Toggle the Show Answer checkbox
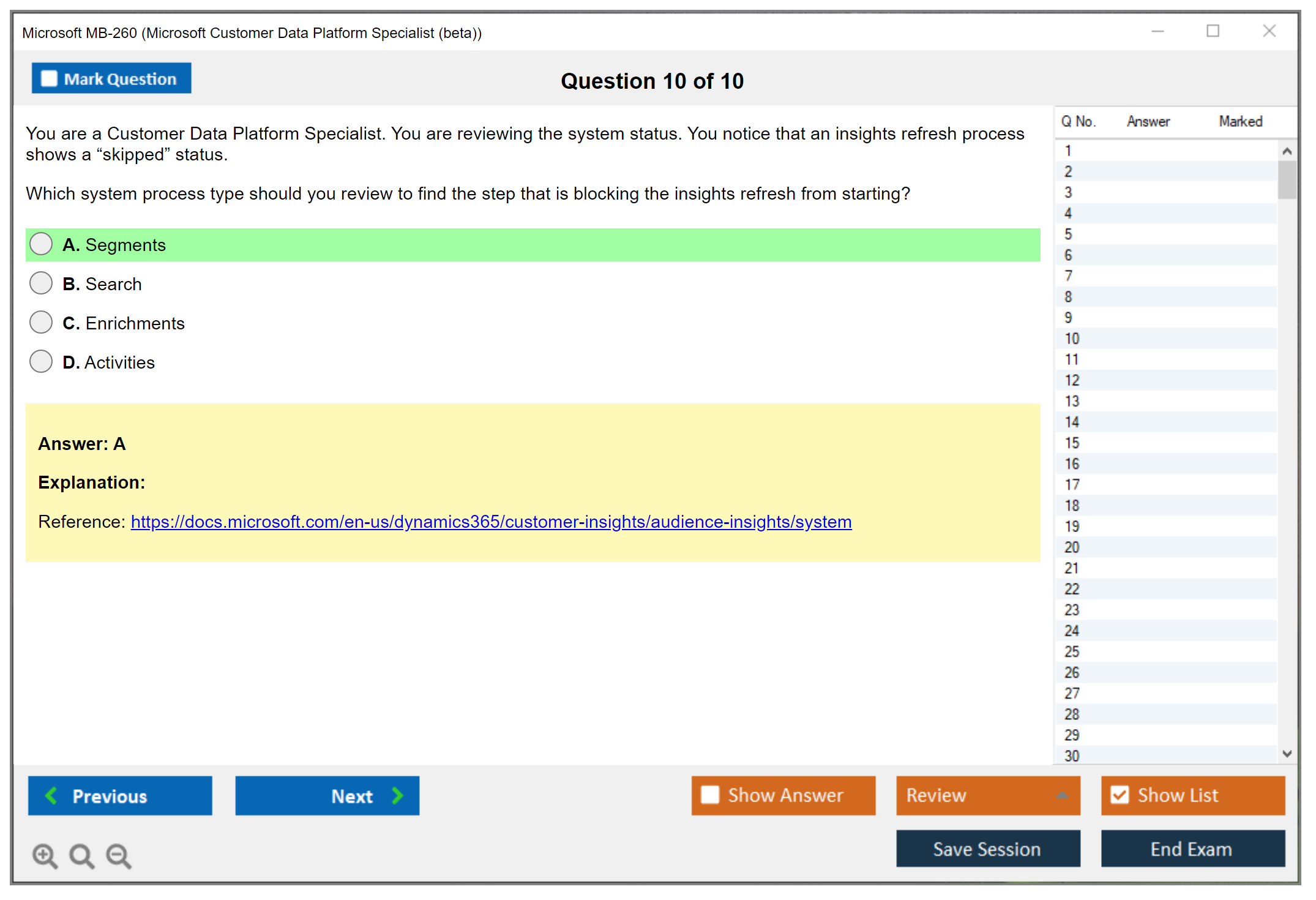 (710, 795)
